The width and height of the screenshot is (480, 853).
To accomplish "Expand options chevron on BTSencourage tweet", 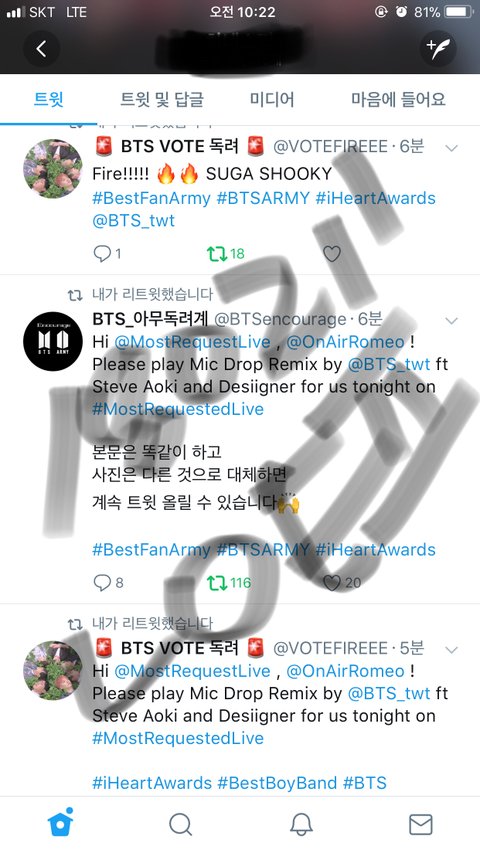I will click(452, 320).
